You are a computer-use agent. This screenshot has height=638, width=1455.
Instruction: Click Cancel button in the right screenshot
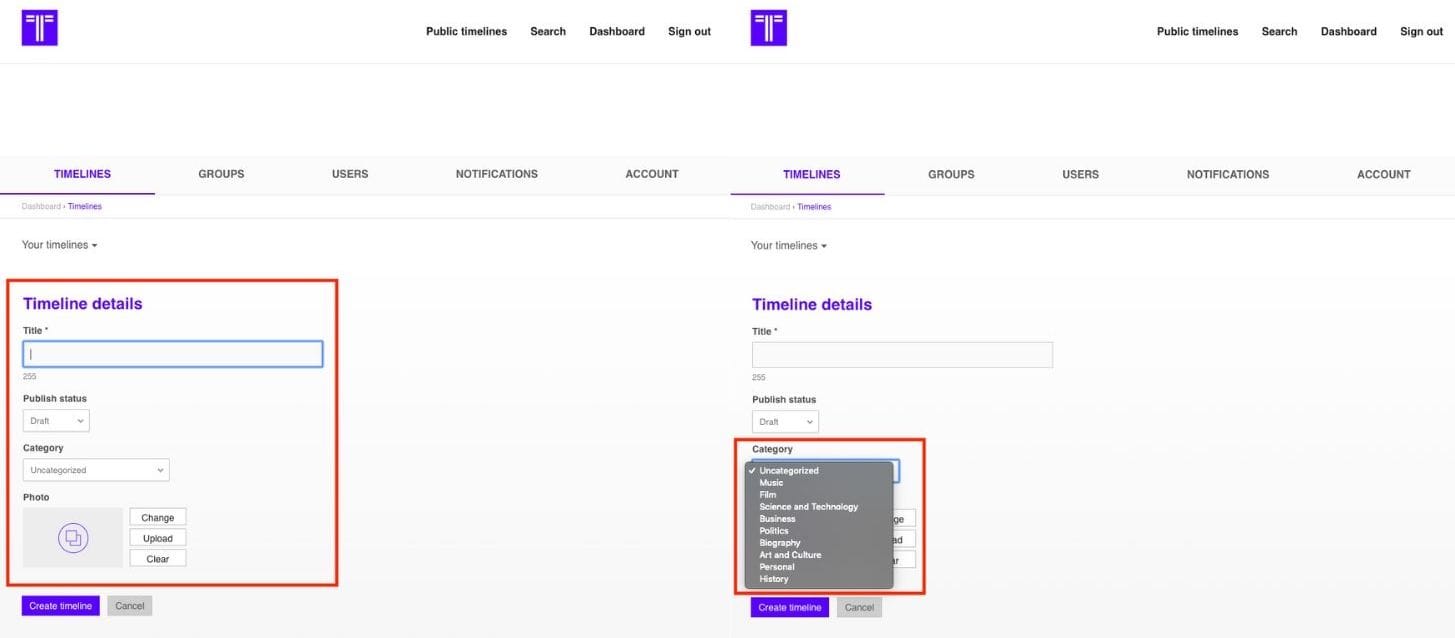(859, 608)
